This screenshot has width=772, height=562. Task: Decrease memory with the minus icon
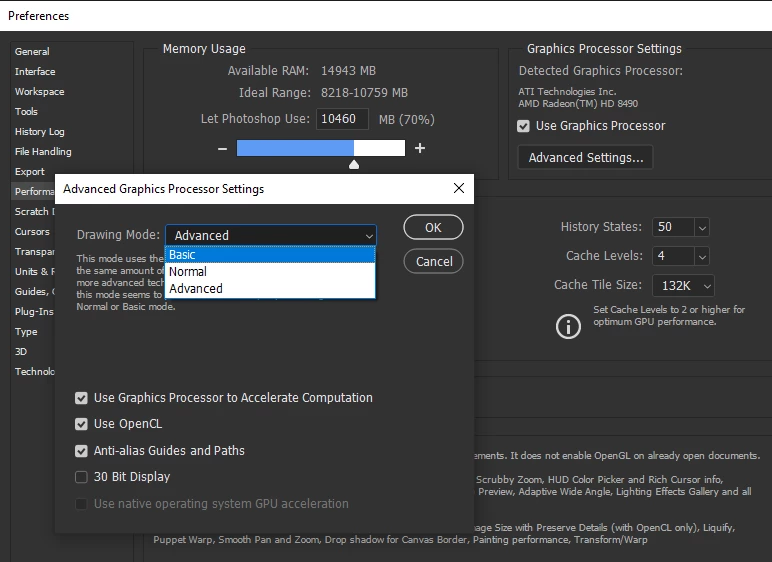223,148
